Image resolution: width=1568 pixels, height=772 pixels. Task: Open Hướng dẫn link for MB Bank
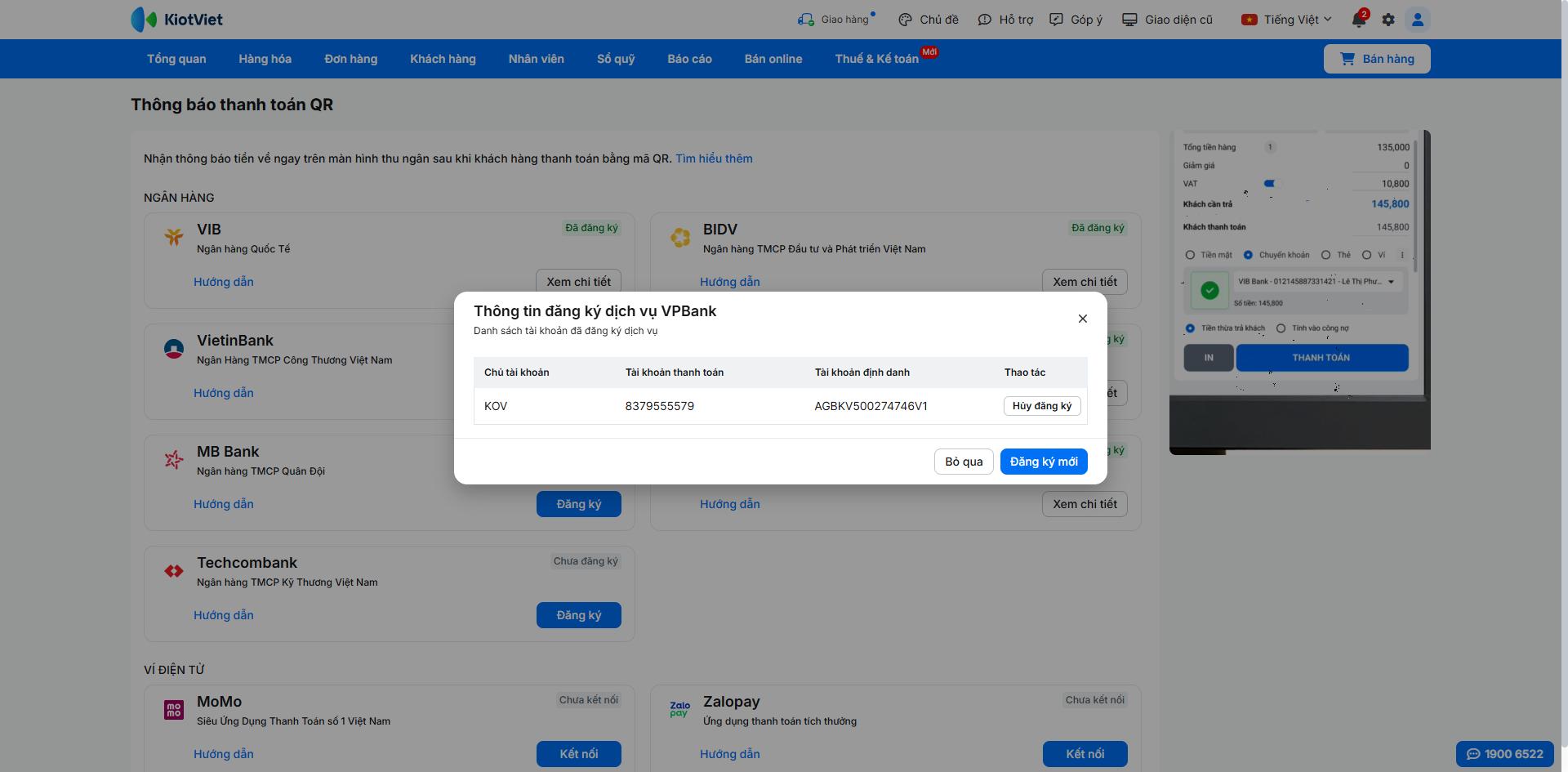(x=224, y=504)
